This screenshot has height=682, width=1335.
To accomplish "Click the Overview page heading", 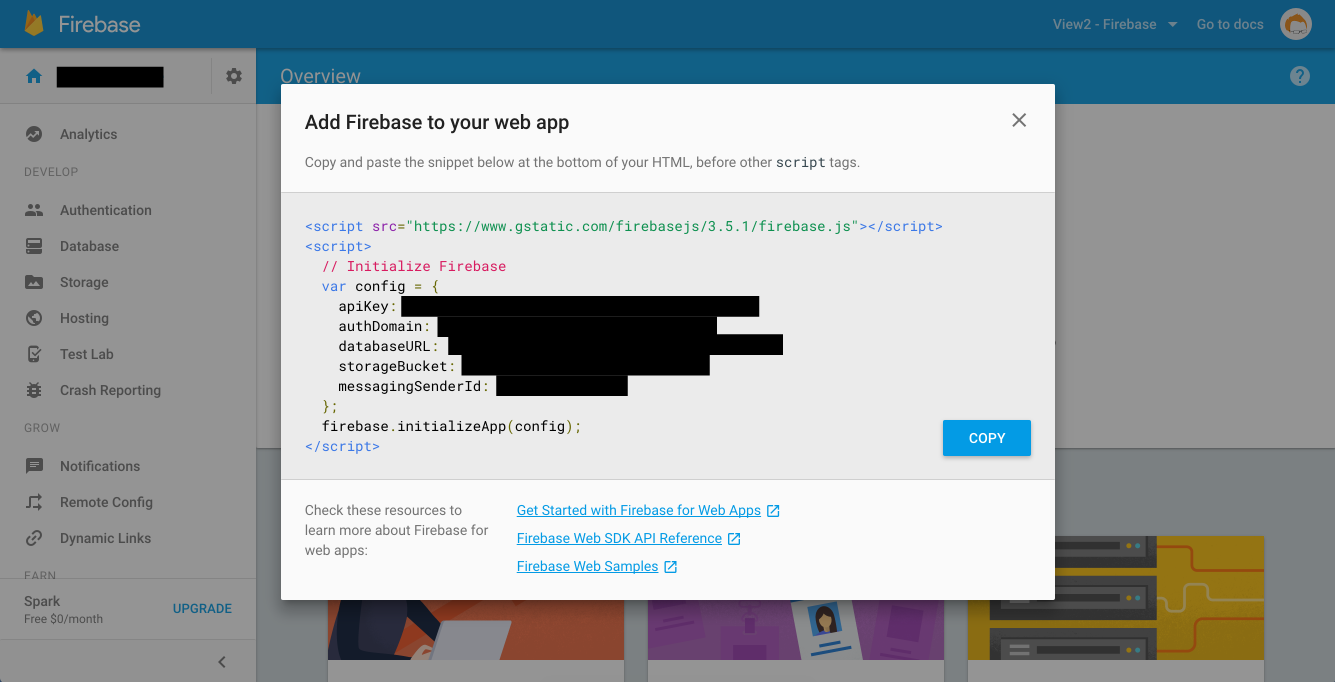I will pos(320,76).
